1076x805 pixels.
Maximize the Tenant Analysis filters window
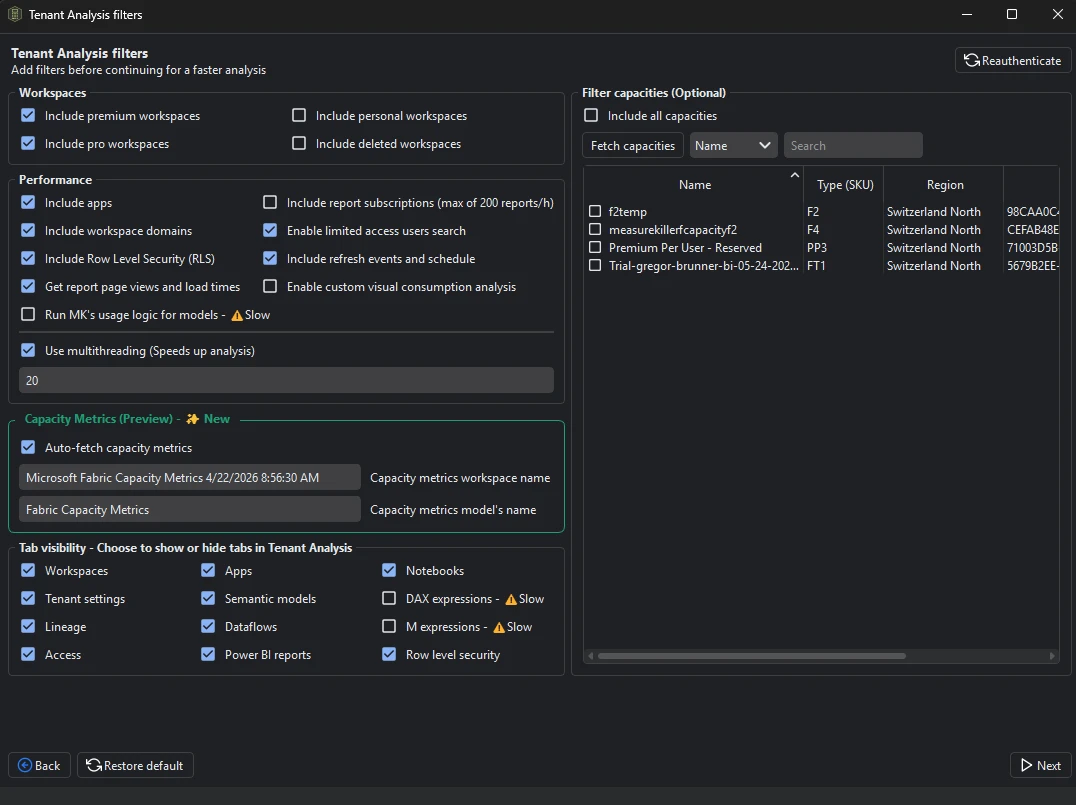[x=1011, y=14]
